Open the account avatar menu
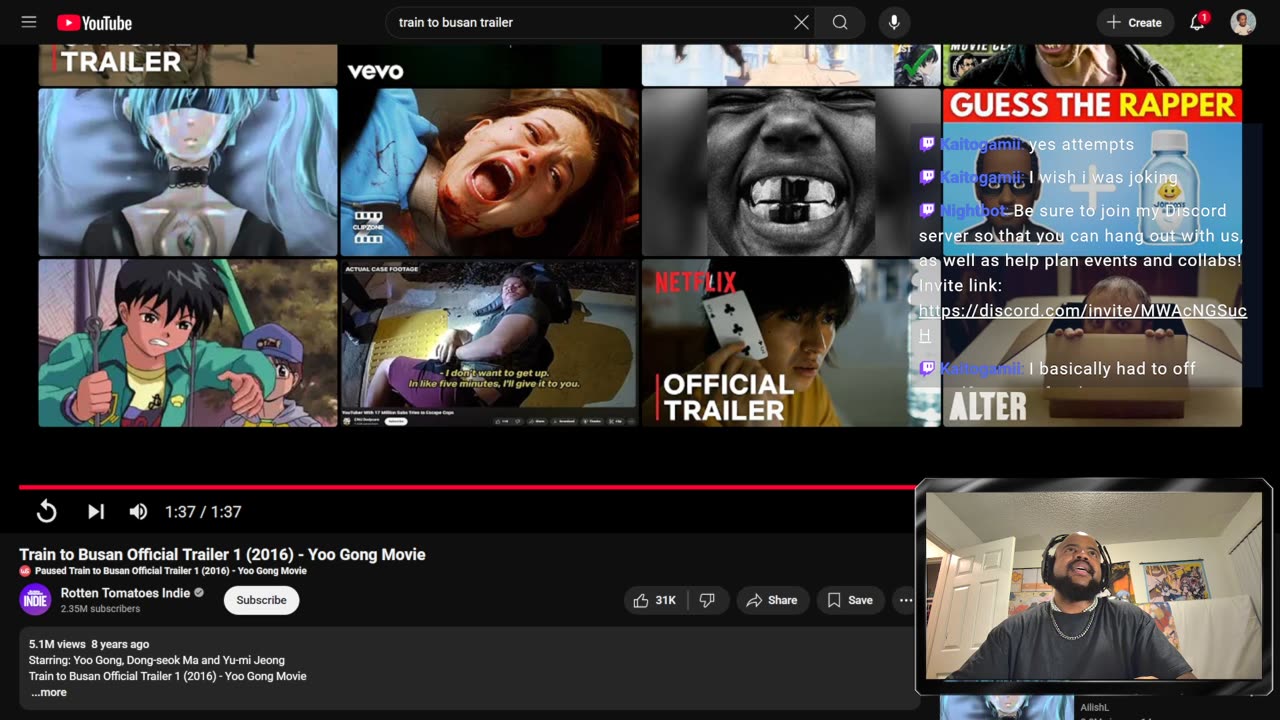Viewport: 1280px width, 720px height. pos(1243,22)
